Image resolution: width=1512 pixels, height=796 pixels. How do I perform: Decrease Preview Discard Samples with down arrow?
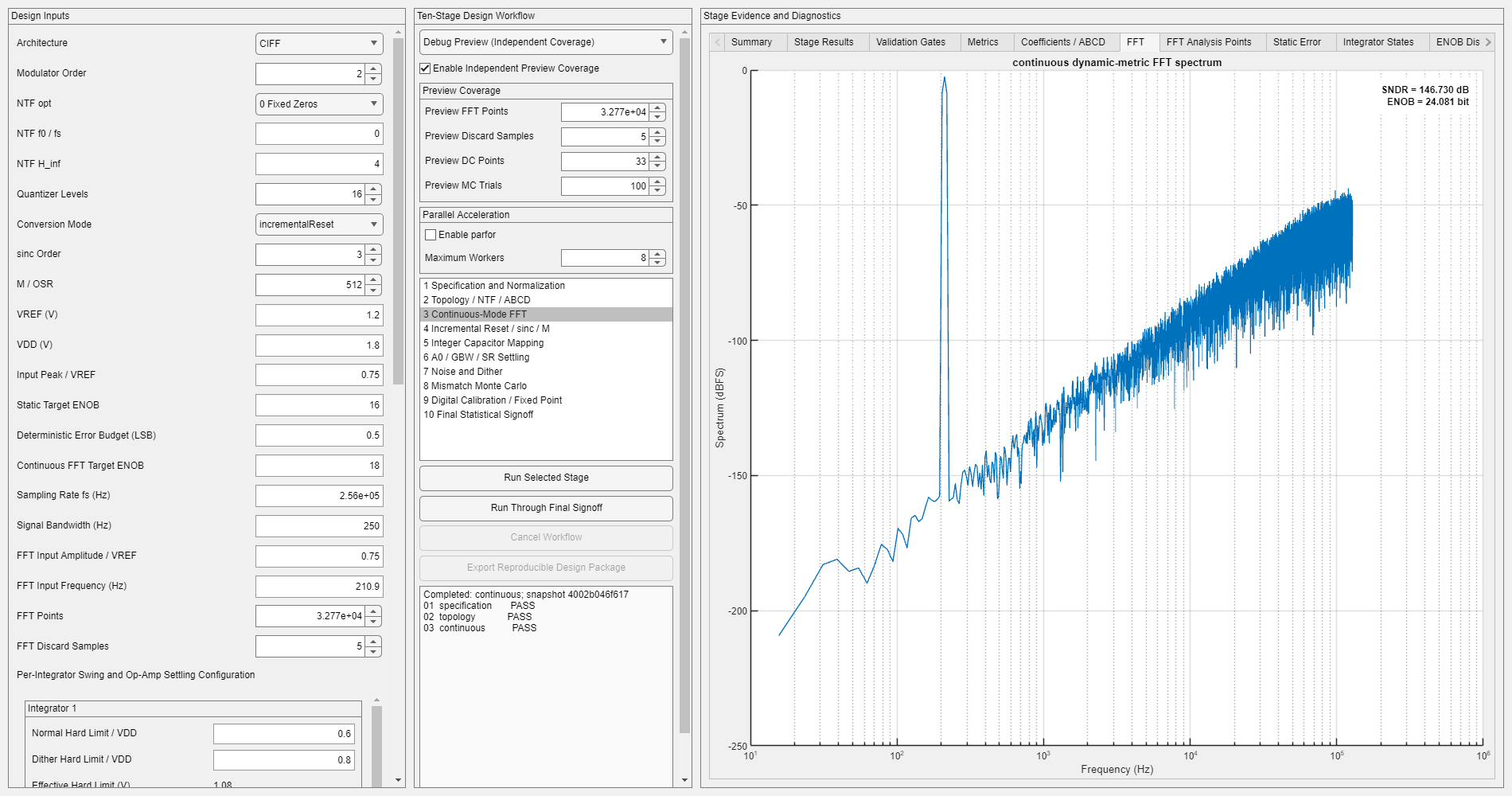(x=657, y=142)
